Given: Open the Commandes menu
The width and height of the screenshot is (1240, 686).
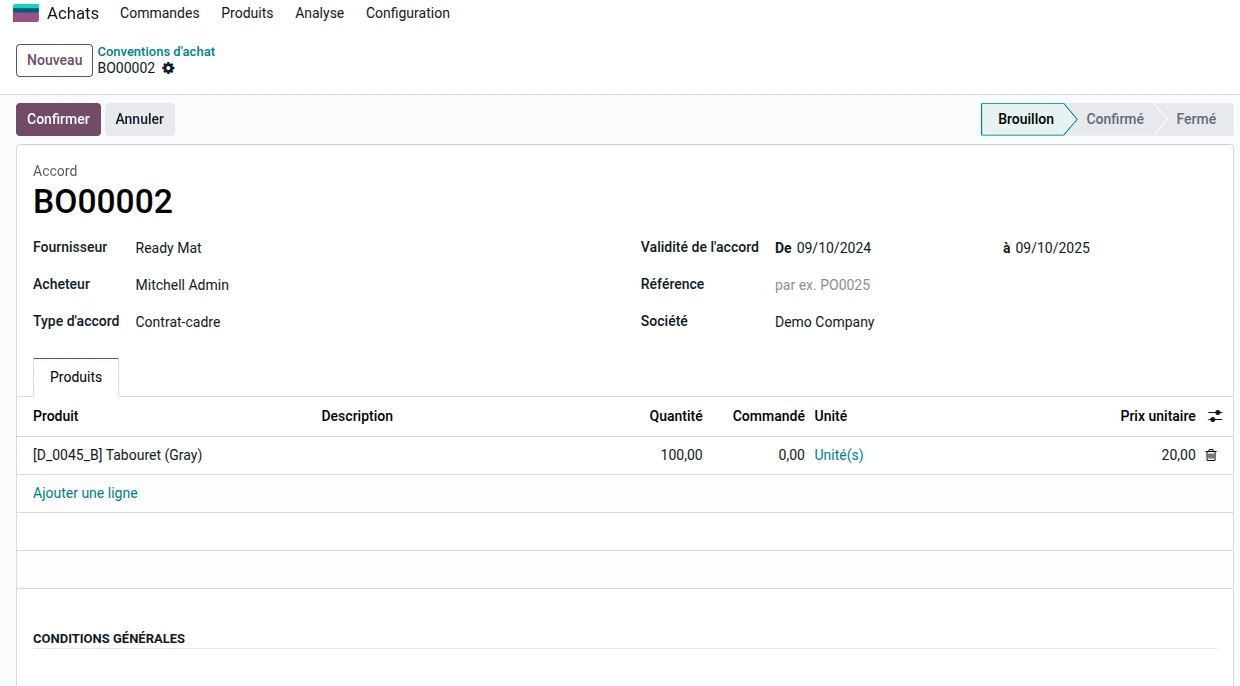Looking at the screenshot, I should click(160, 13).
